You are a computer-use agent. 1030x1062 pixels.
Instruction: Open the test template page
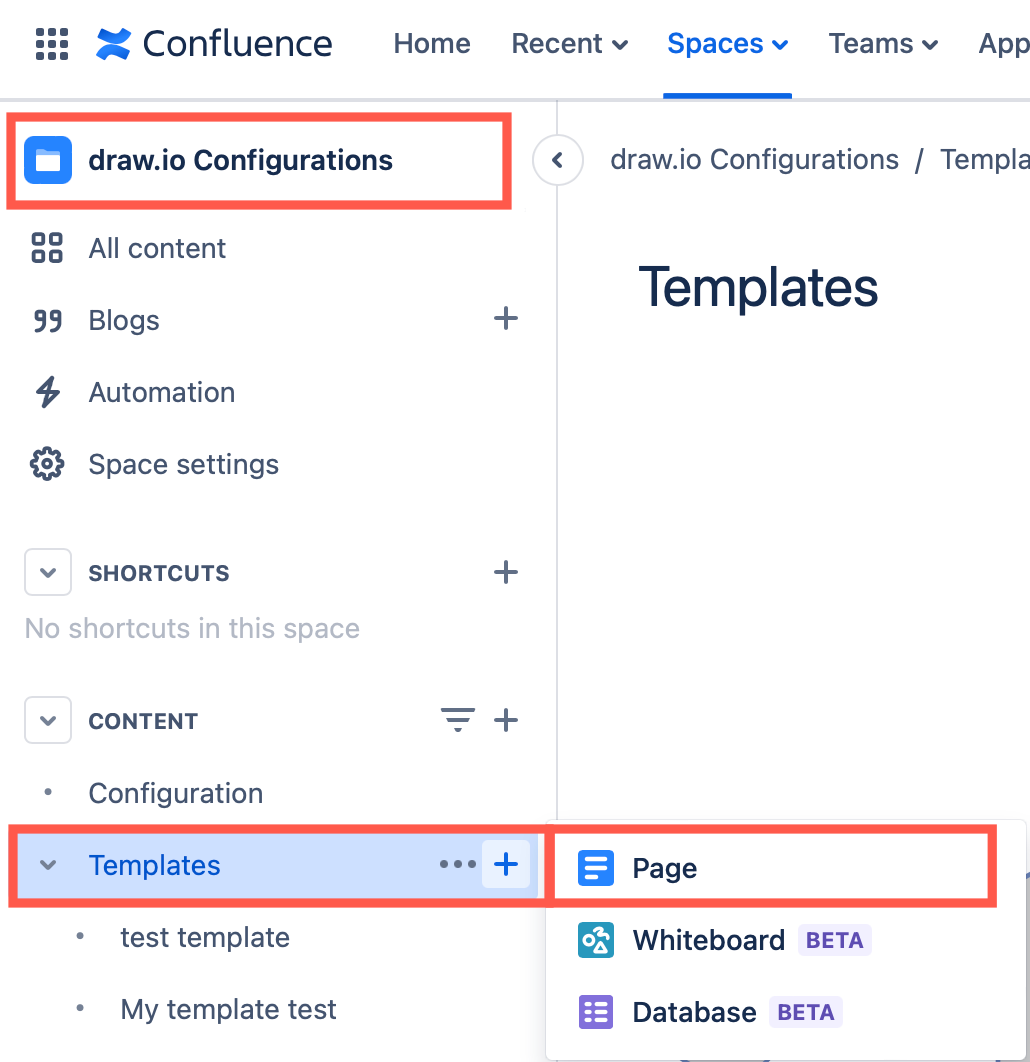pyautogui.click(x=204, y=937)
